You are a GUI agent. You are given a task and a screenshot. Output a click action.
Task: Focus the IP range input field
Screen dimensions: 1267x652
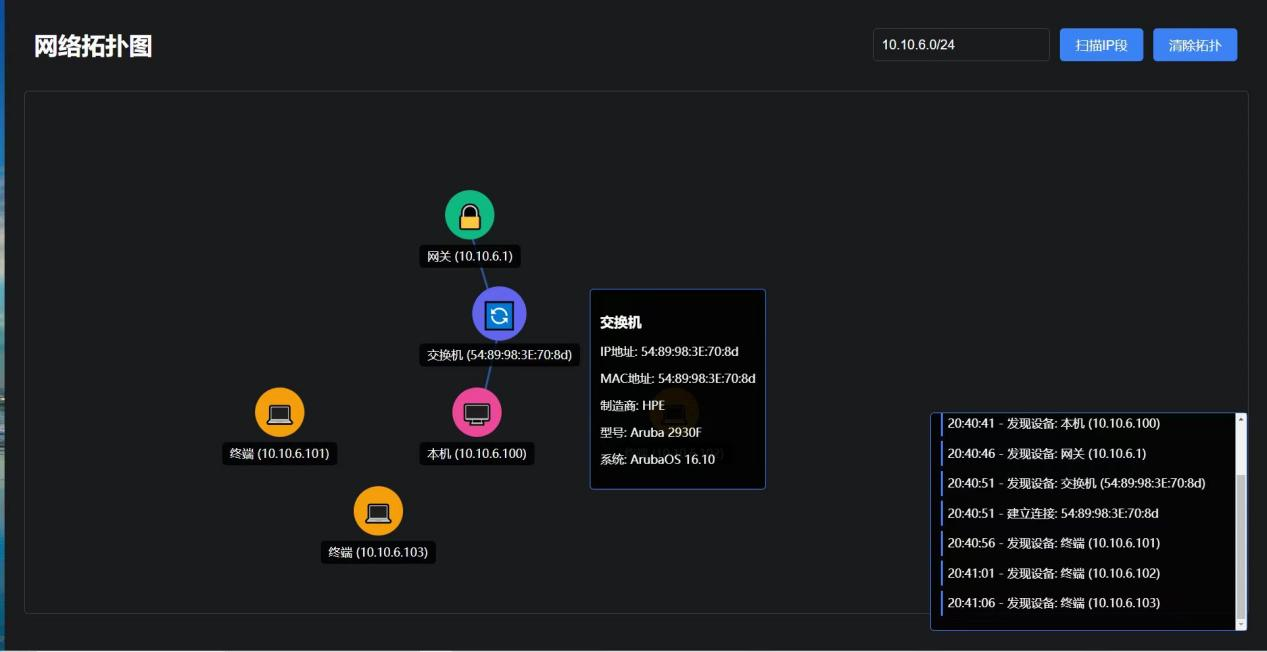pos(960,45)
